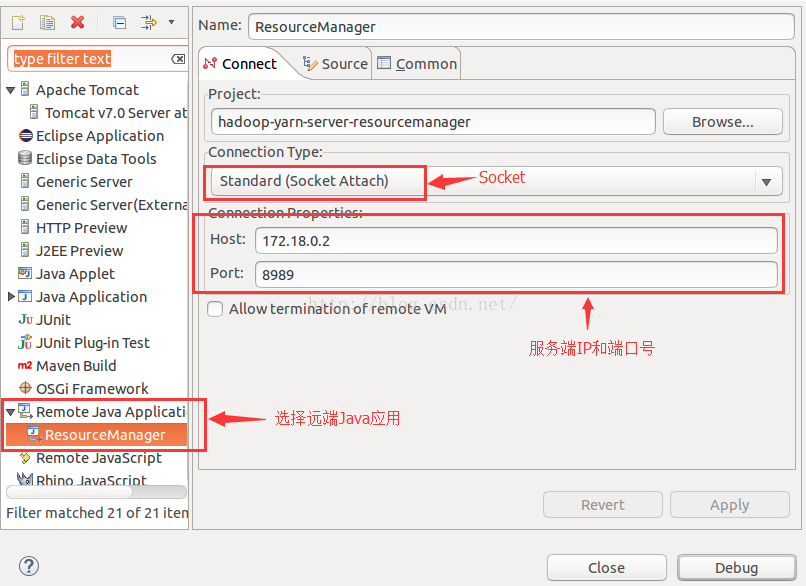Select Generic Server(External) entry
Screen dimensions: 806x586
[x=112, y=205]
